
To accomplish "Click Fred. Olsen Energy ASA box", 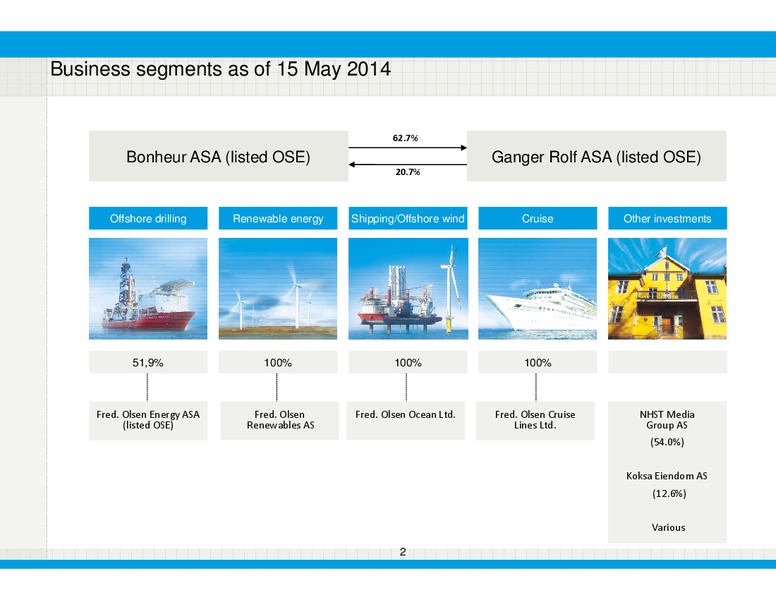I will pyautogui.click(x=148, y=420).
